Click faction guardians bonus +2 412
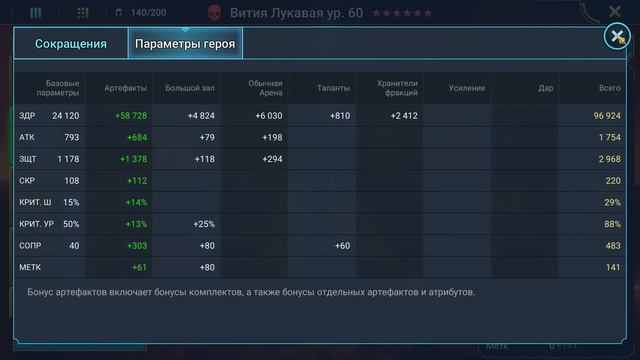The image size is (640, 360). pos(404,116)
